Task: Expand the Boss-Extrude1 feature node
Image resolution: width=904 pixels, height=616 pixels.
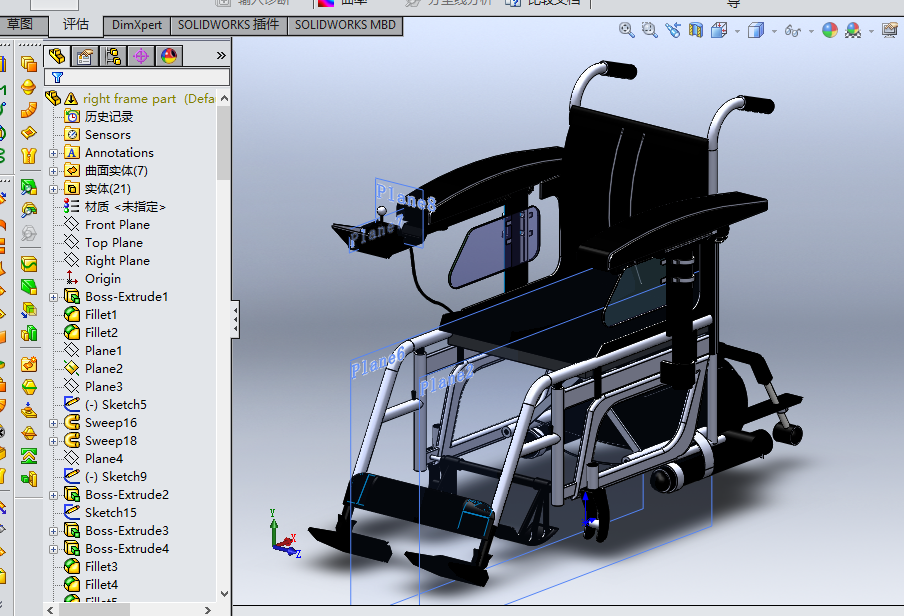Action: [54, 297]
